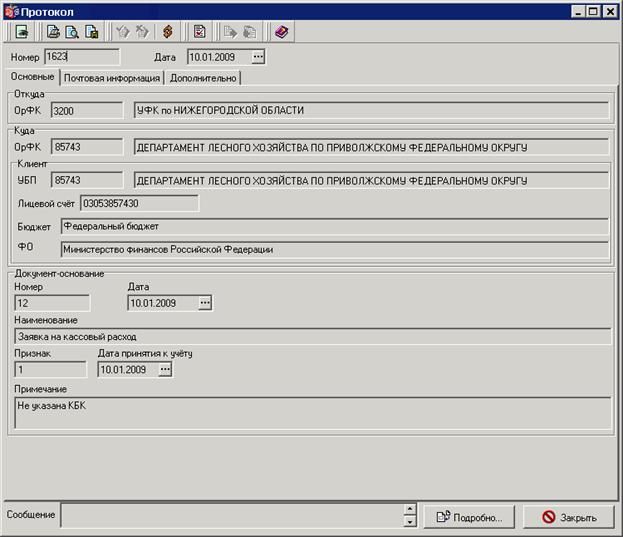Image resolution: width=623 pixels, height=537 pixels.
Task: Open date picker for document-basis date
Action: (205, 303)
